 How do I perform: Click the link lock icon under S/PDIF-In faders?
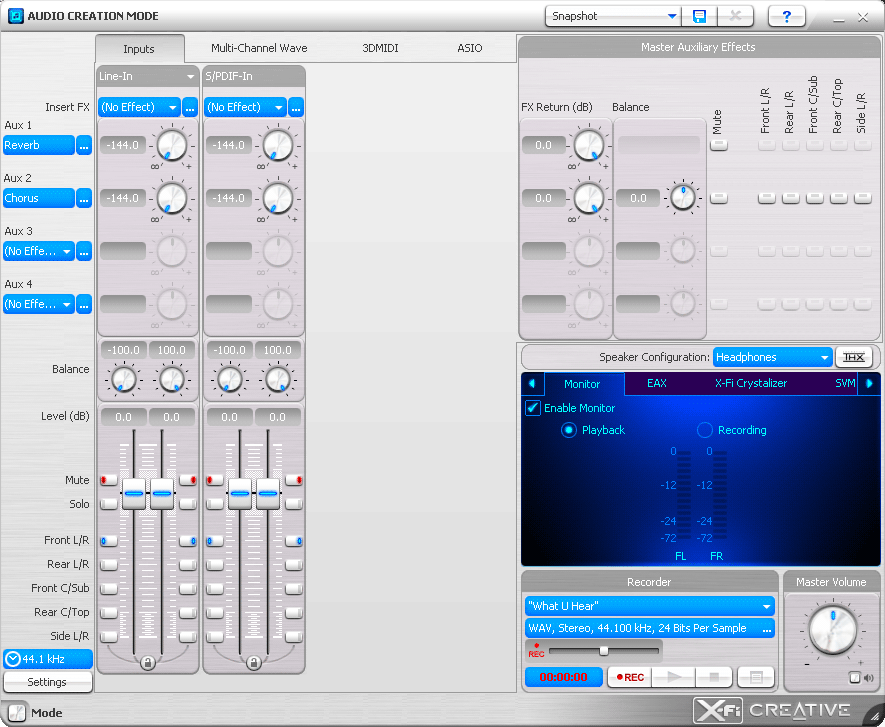[x=254, y=662]
